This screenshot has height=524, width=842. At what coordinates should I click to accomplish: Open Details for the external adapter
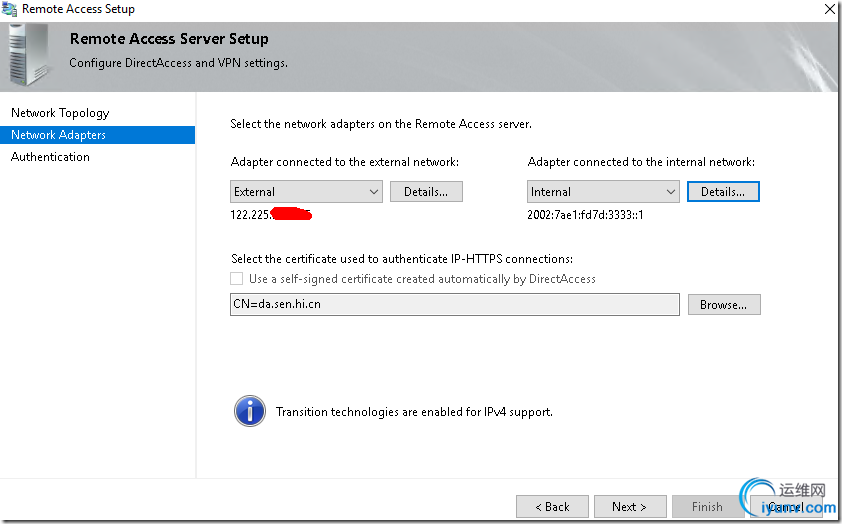(x=426, y=191)
